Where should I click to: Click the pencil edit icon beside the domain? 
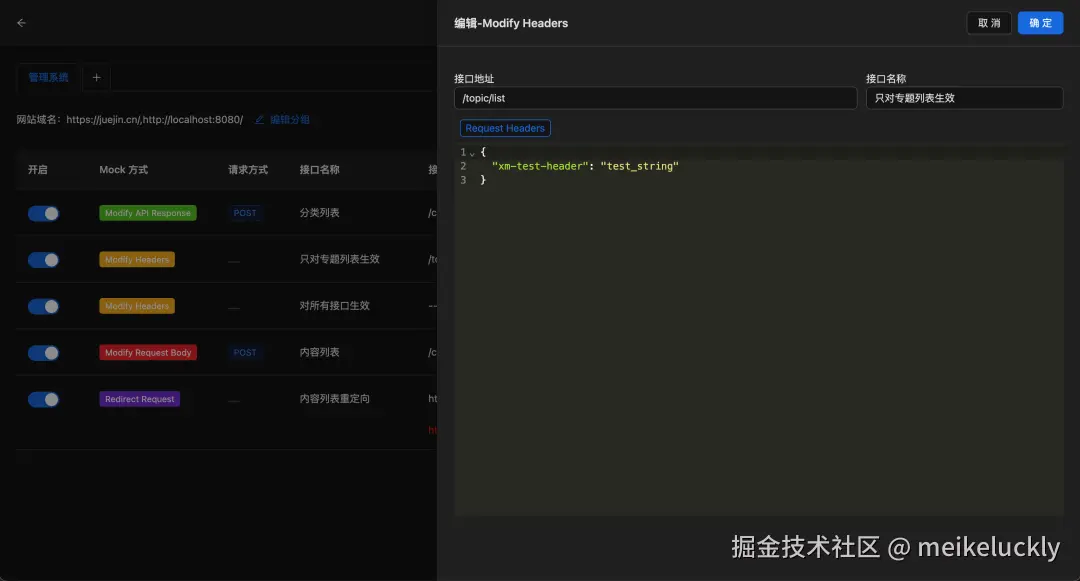(260, 120)
